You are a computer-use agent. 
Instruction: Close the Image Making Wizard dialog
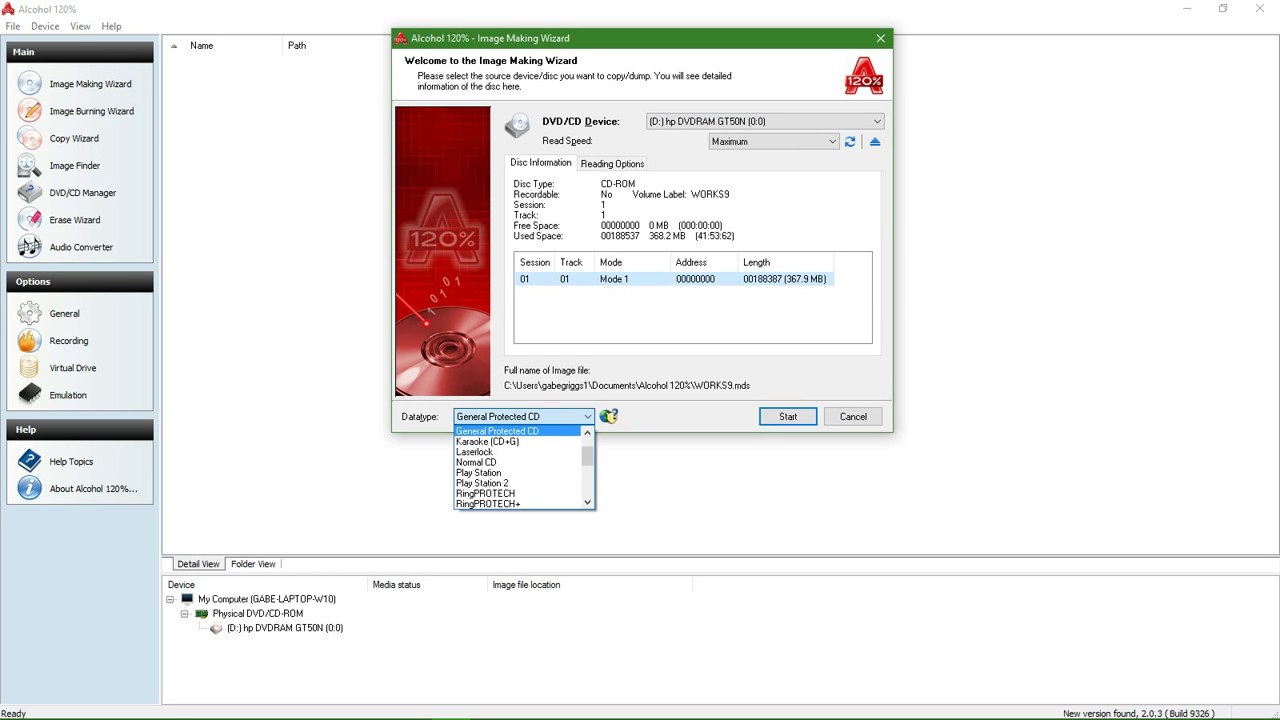click(x=880, y=38)
